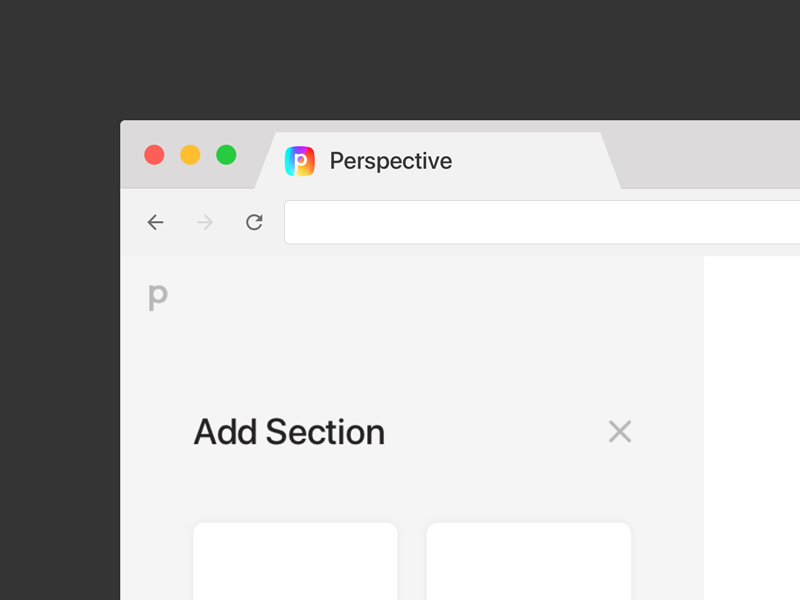The image size is (800, 600).
Task: Select the Perspective browser tab title
Action: coord(390,161)
